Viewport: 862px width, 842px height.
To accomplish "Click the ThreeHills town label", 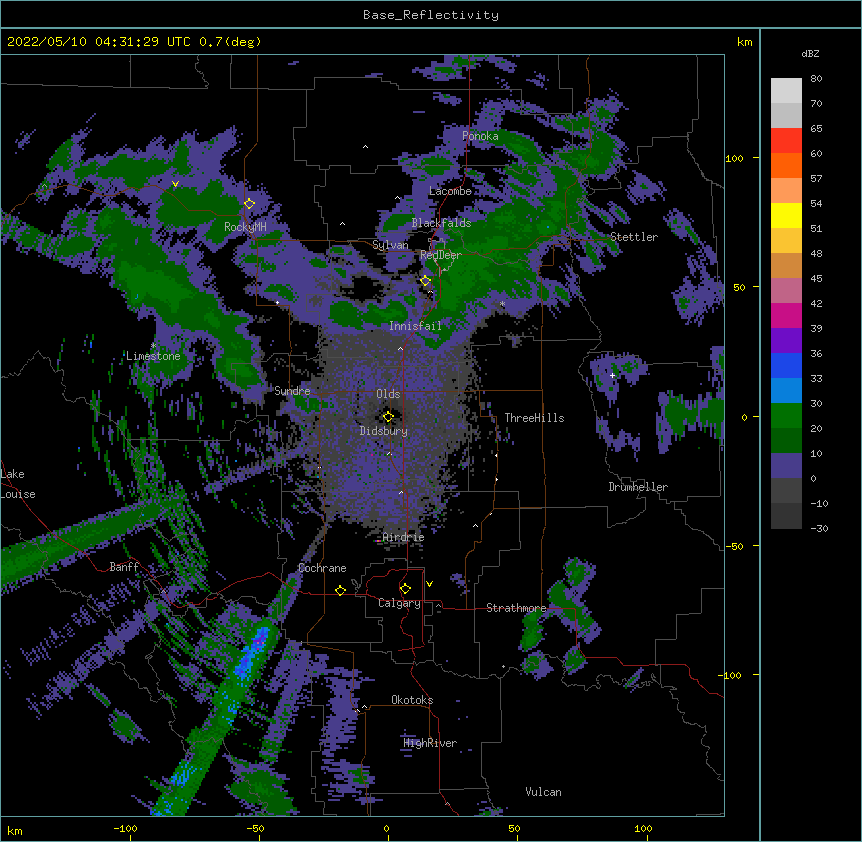I will tap(534, 418).
